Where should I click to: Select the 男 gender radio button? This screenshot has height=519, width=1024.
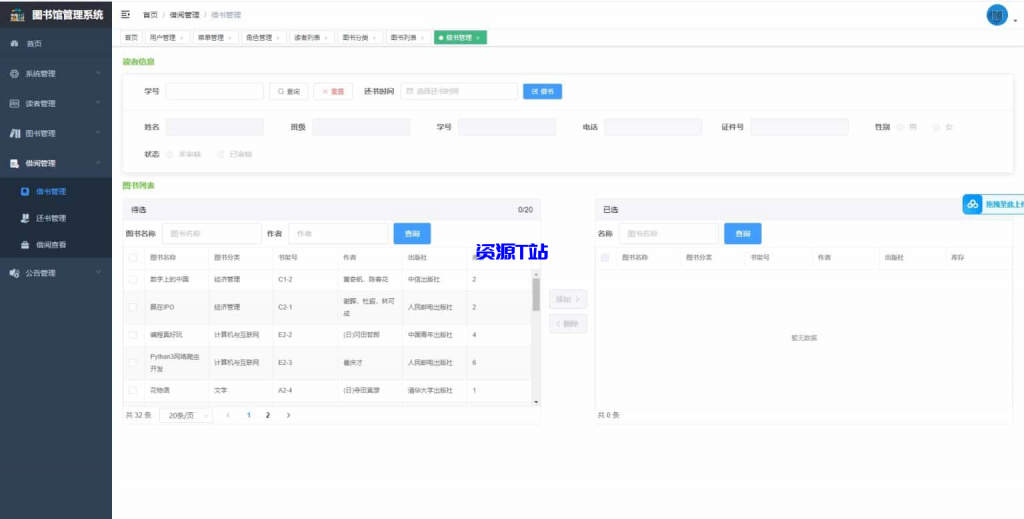pyautogui.click(x=900, y=127)
